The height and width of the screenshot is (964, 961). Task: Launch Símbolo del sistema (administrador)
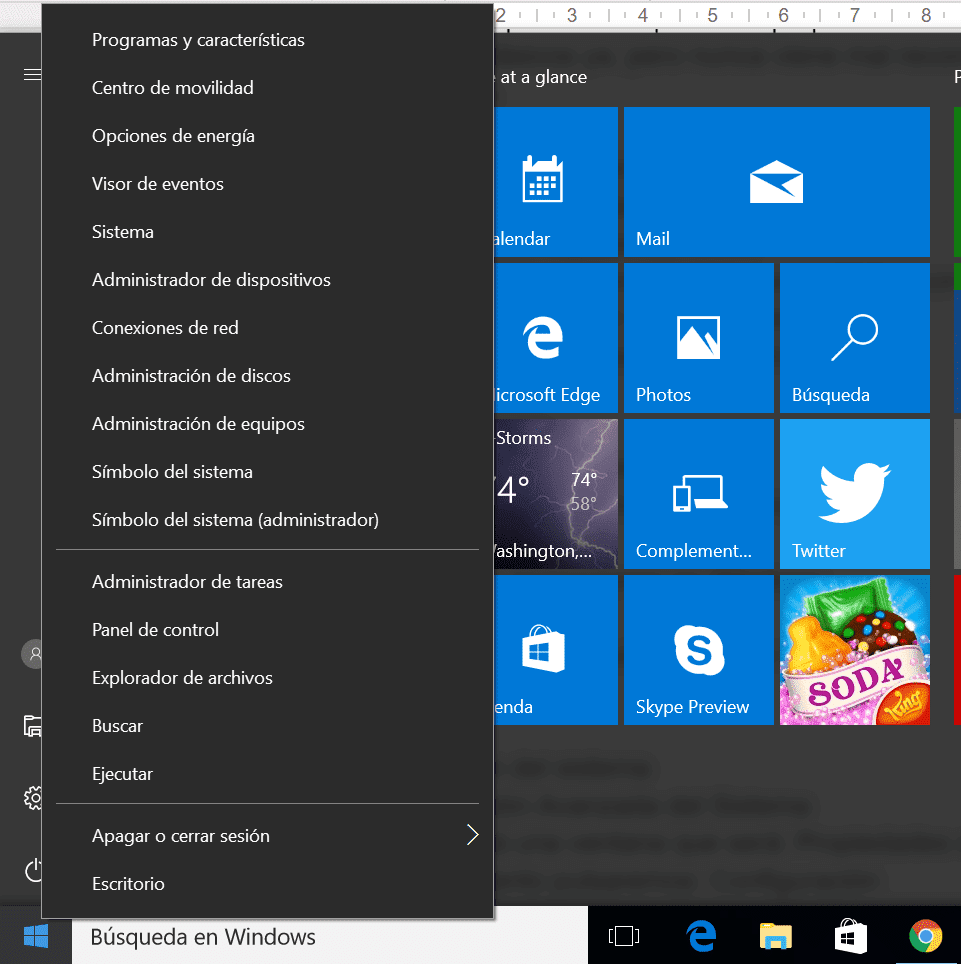click(267, 520)
